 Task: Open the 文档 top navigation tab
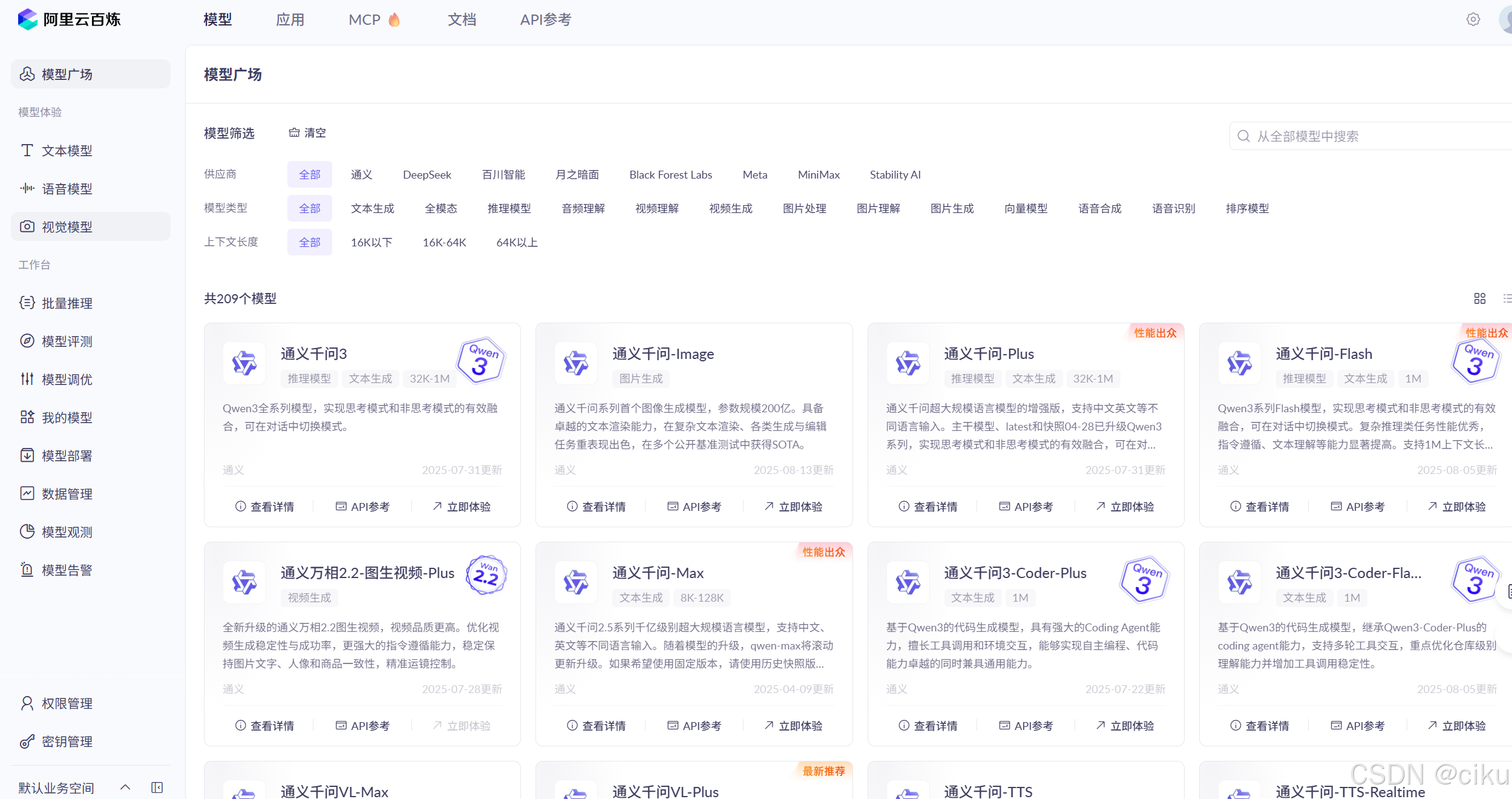click(x=462, y=19)
